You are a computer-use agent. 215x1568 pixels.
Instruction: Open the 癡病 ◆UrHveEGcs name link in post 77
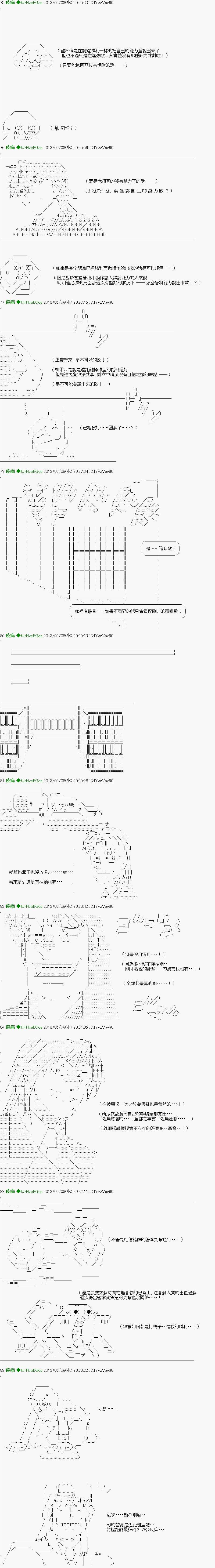tap(24, 302)
